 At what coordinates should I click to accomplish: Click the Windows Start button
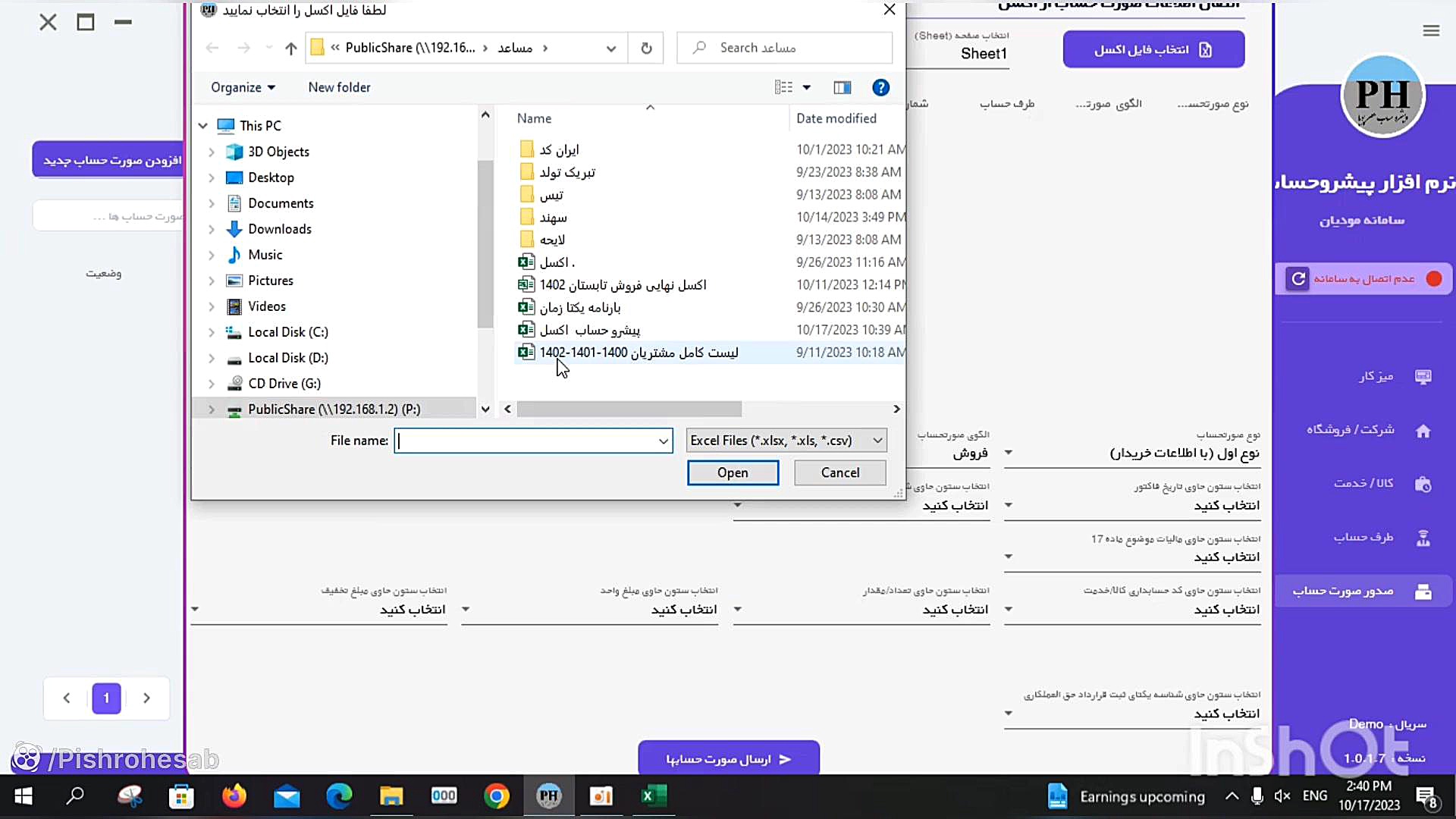(x=23, y=796)
